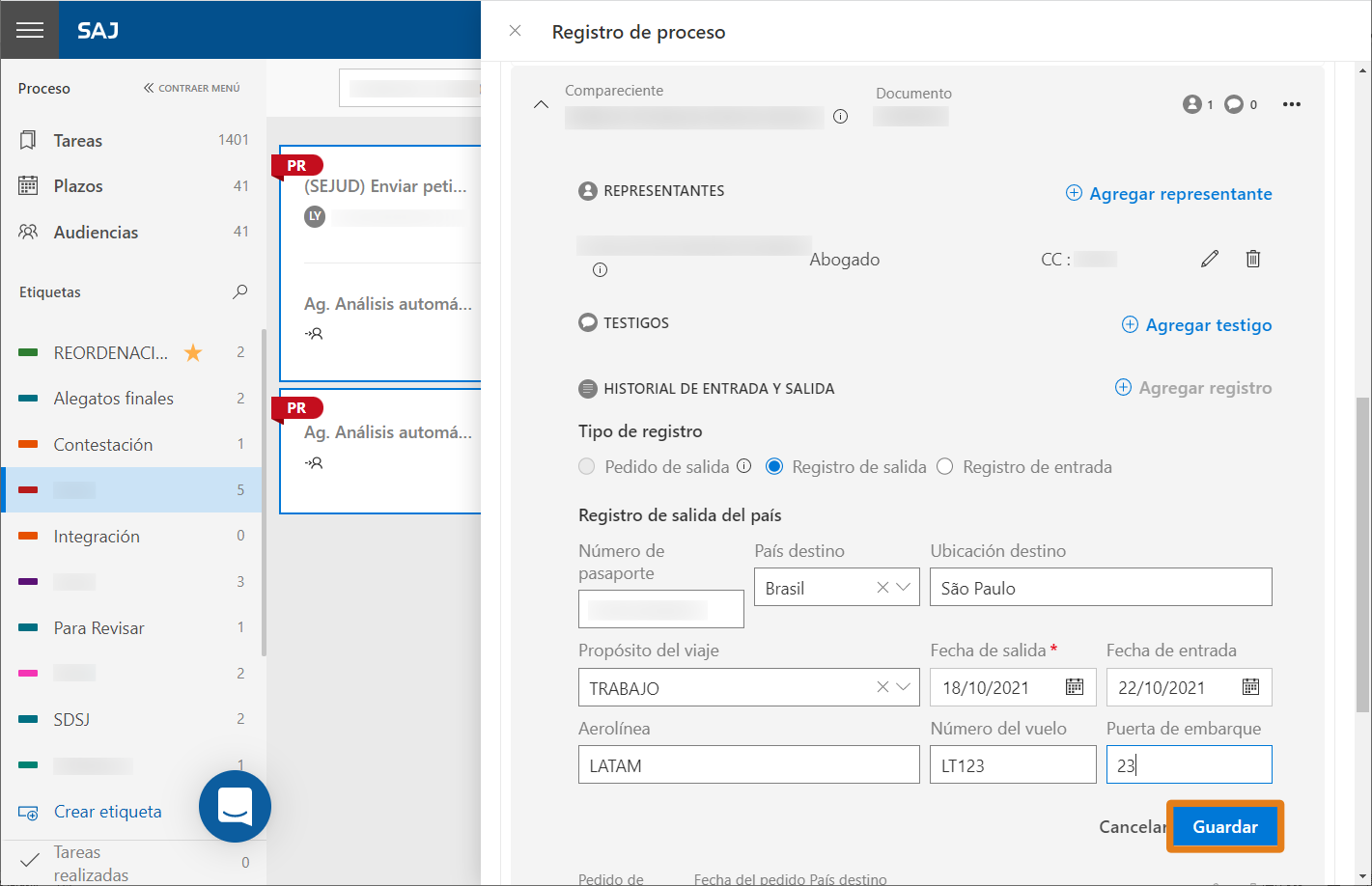Expand the País destino dropdown arrow
Viewport: 1372px width, 886px height.
pyautogui.click(x=904, y=588)
